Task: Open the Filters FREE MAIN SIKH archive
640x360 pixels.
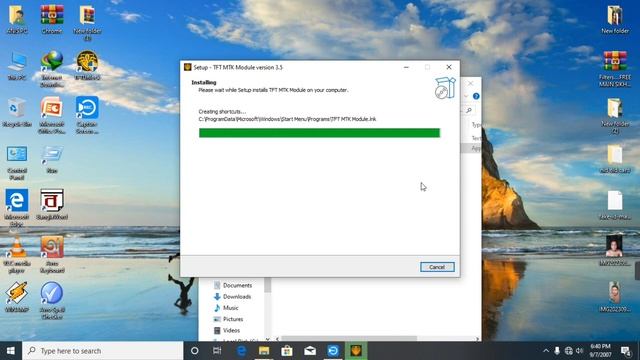Action: click(615, 69)
